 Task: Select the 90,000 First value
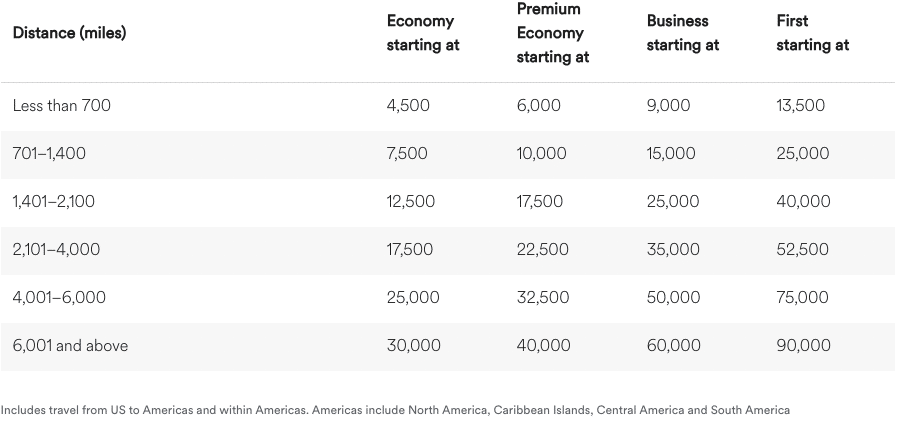click(x=803, y=345)
